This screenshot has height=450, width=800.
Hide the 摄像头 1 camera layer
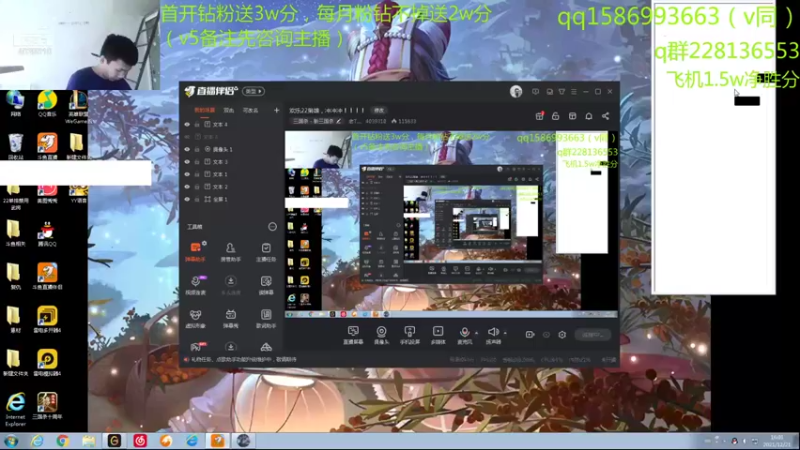pos(187,149)
